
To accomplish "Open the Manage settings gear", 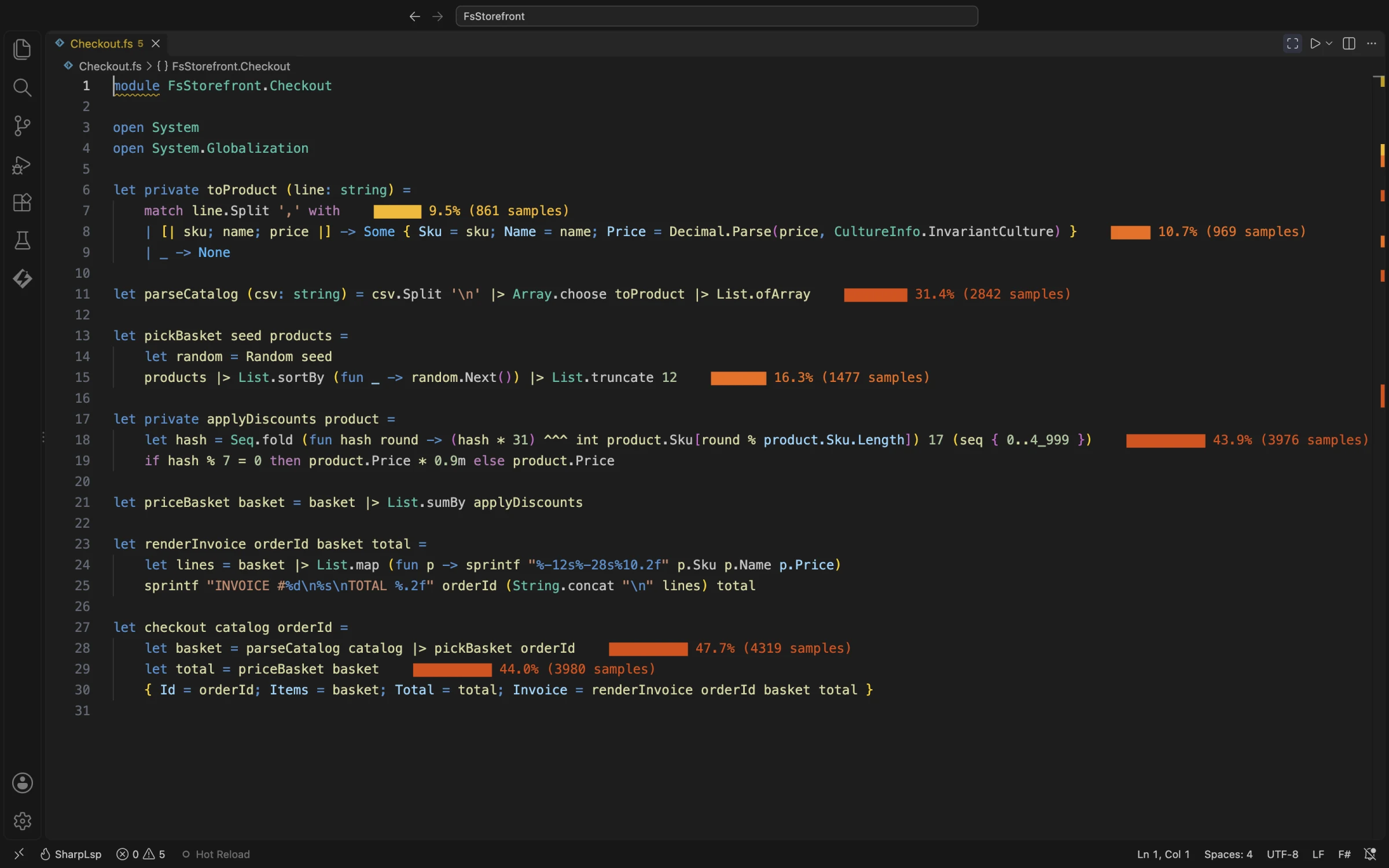I will (22, 821).
